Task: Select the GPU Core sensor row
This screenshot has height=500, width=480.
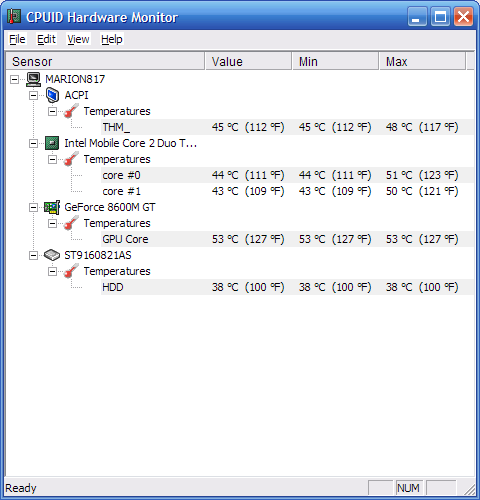Action: pos(287,239)
